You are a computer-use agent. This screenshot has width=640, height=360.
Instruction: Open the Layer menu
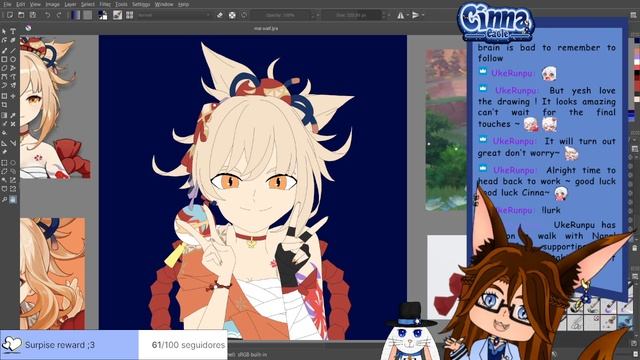click(70, 4)
